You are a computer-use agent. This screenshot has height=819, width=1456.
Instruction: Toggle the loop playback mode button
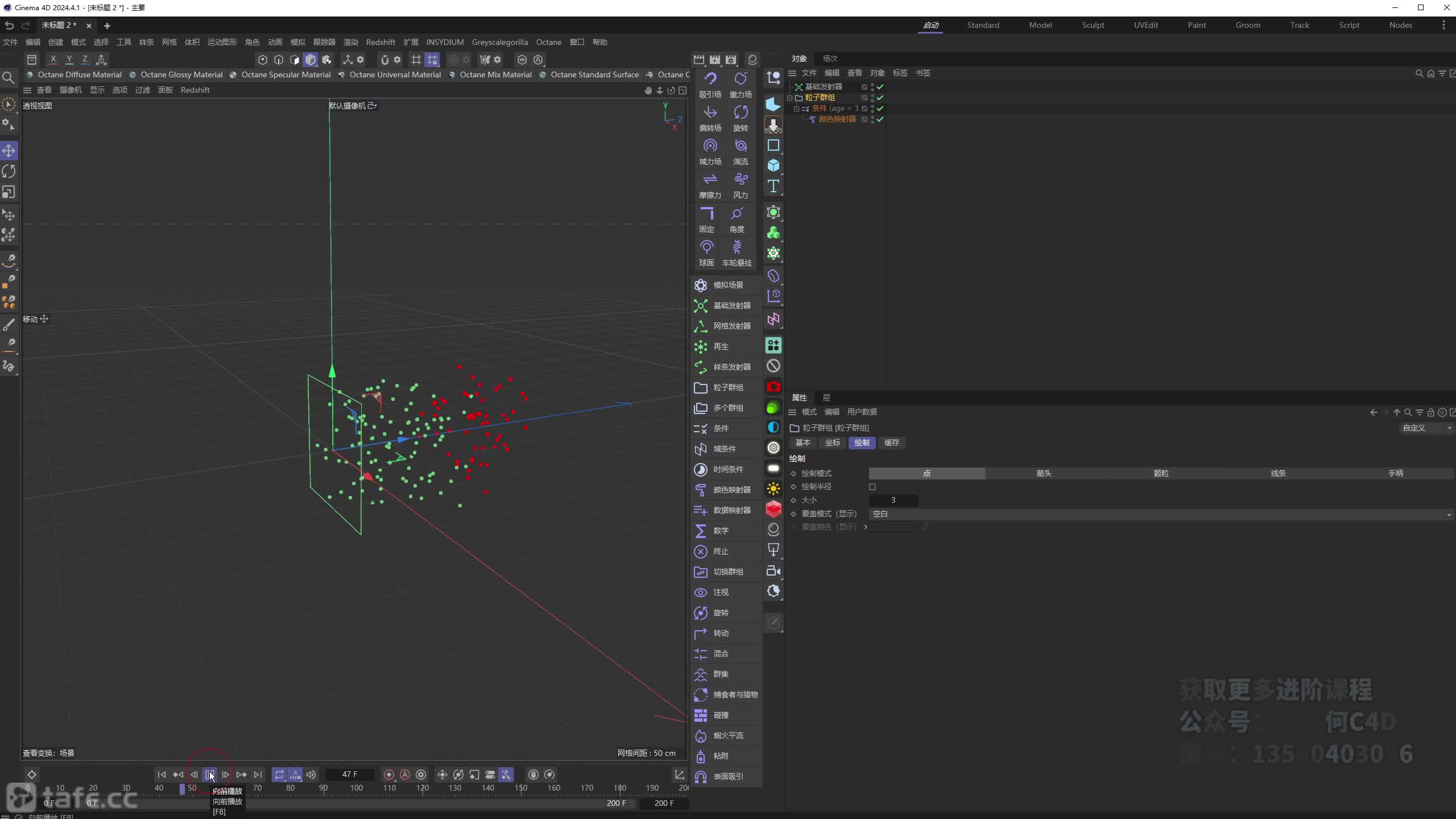[279, 775]
